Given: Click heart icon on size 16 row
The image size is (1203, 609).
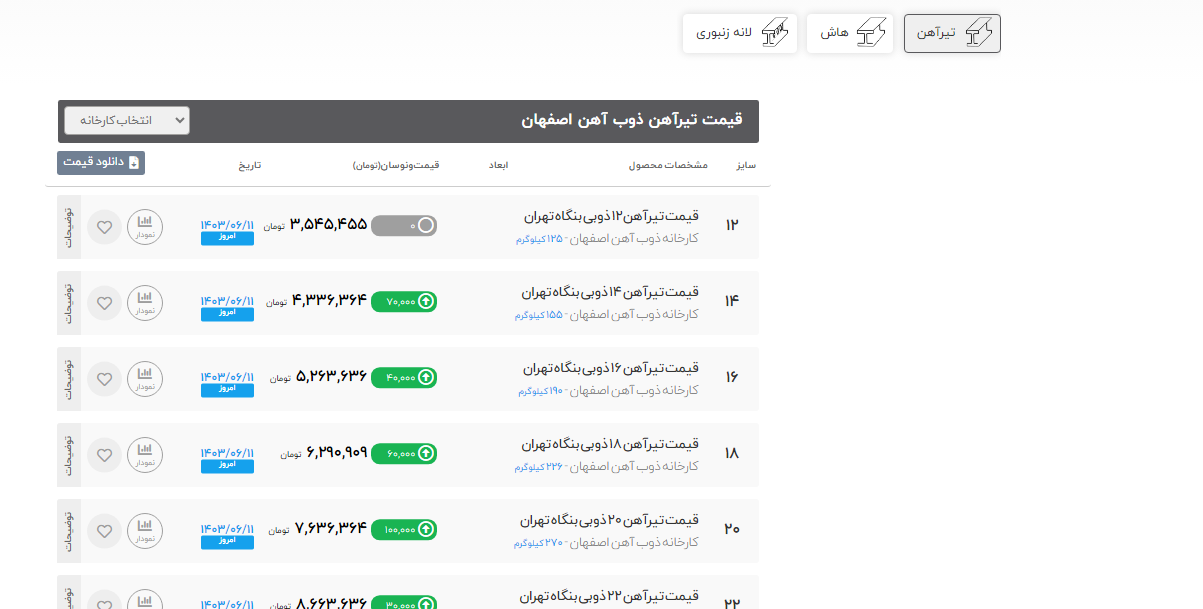Looking at the screenshot, I should pyautogui.click(x=104, y=379).
